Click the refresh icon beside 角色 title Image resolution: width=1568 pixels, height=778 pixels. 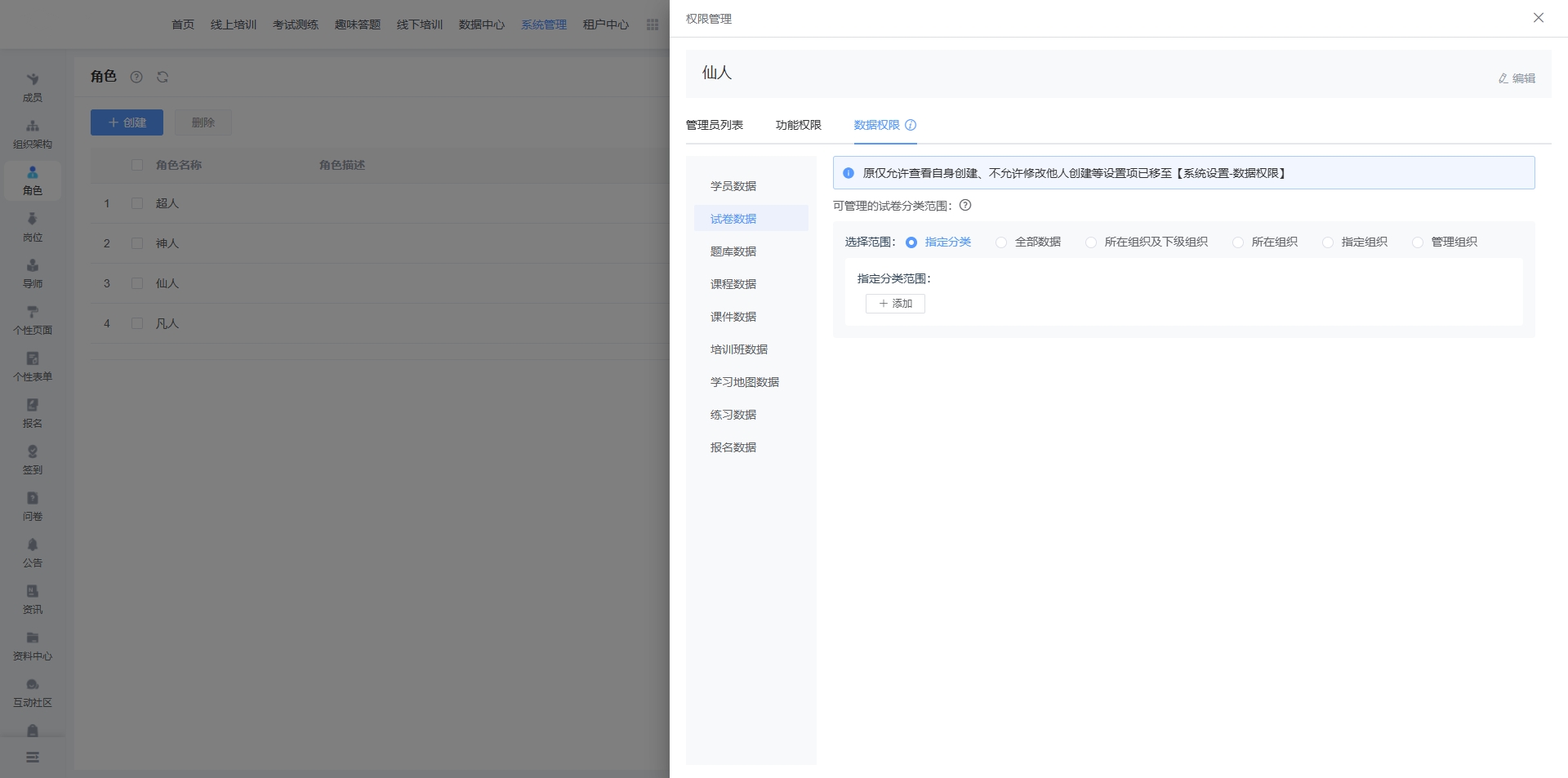[163, 77]
